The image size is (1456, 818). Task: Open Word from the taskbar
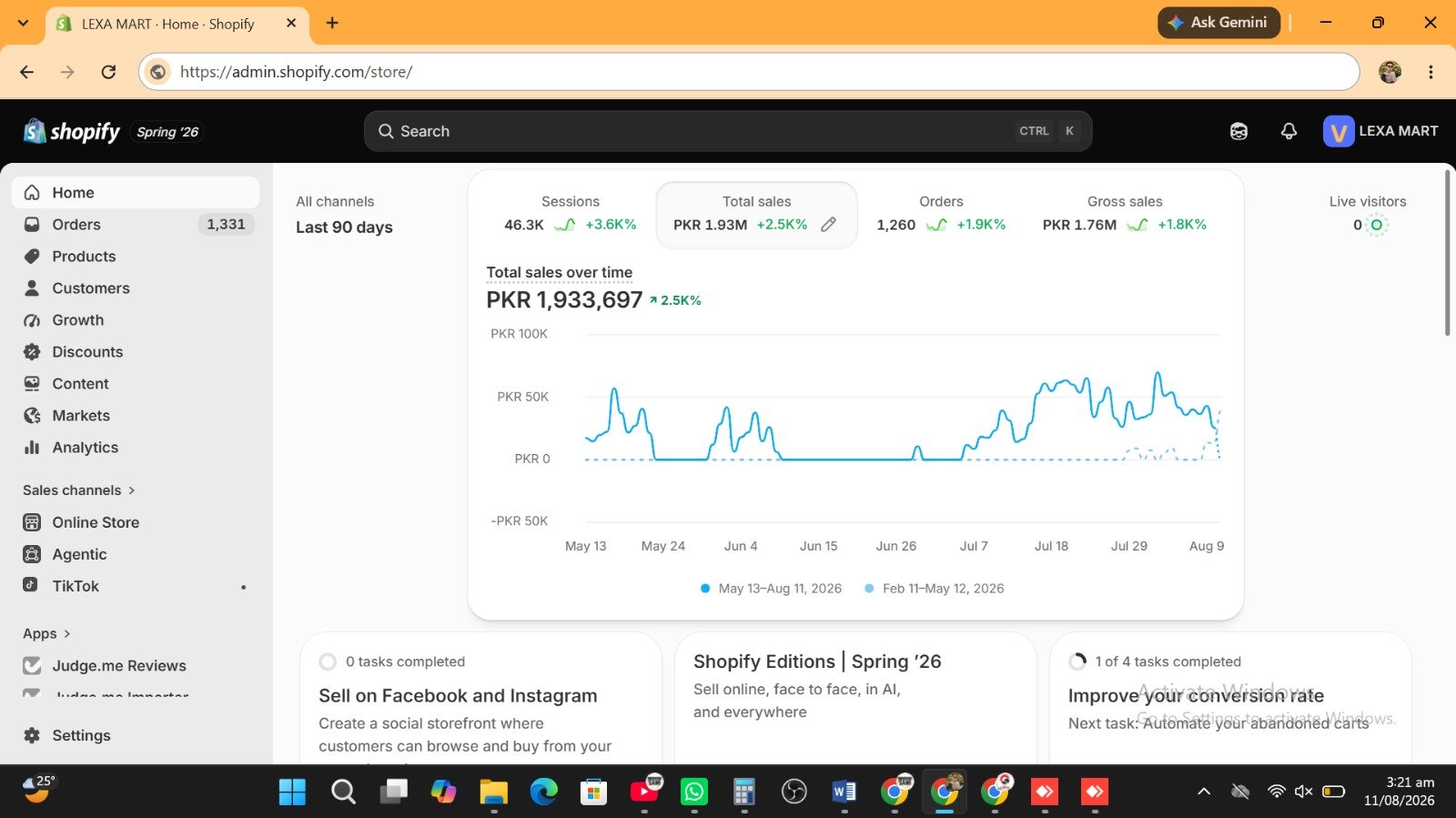tap(844, 793)
